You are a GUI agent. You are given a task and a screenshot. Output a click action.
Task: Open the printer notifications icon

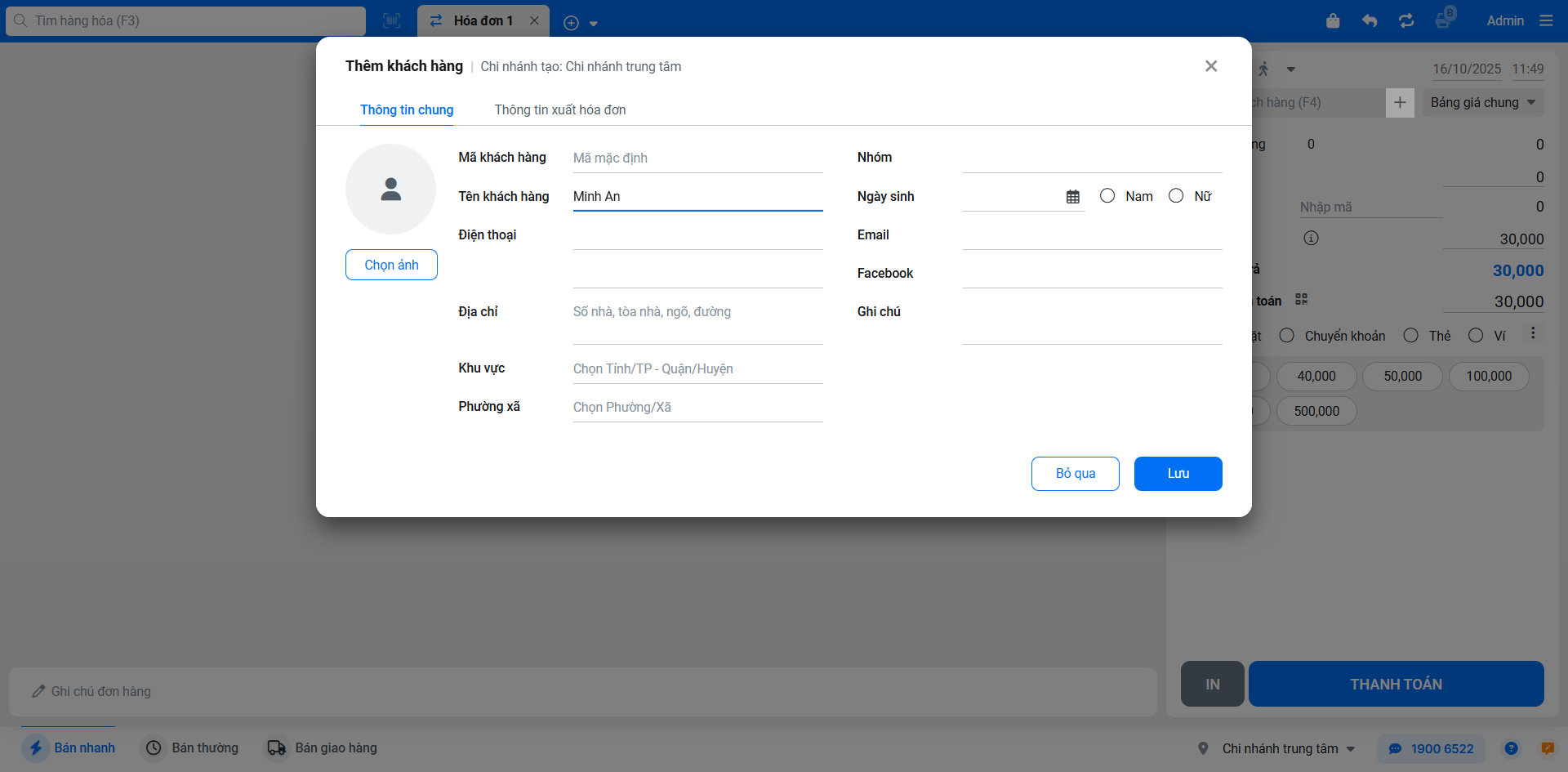click(x=1443, y=20)
